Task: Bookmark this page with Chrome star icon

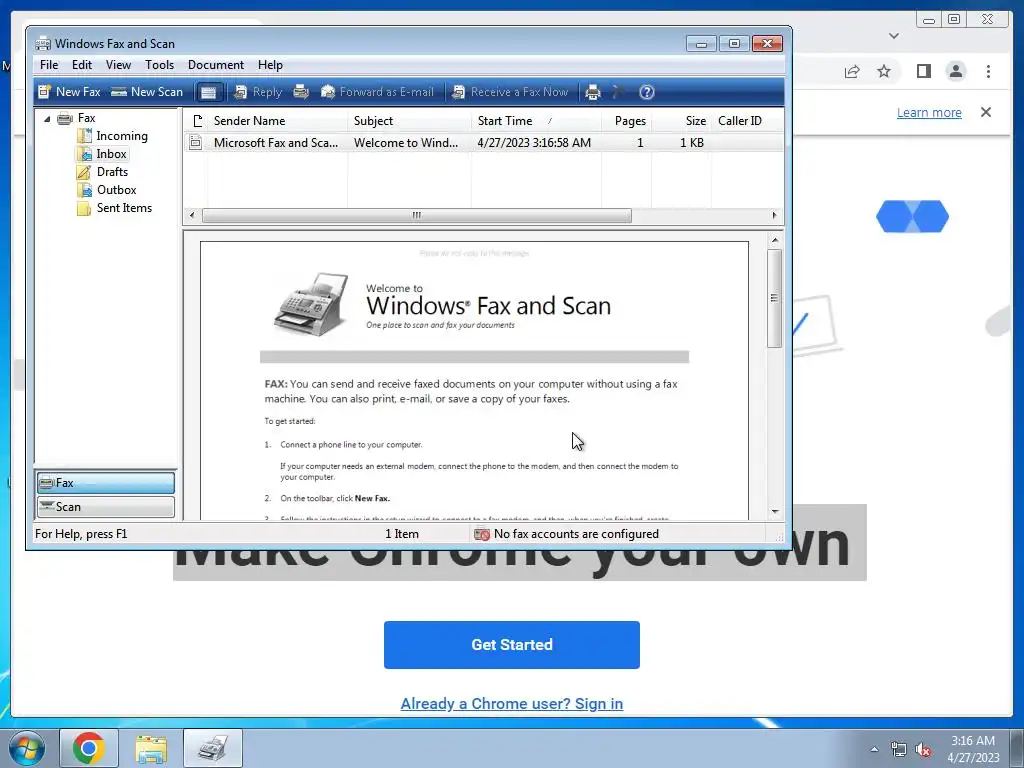Action: point(884,71)
